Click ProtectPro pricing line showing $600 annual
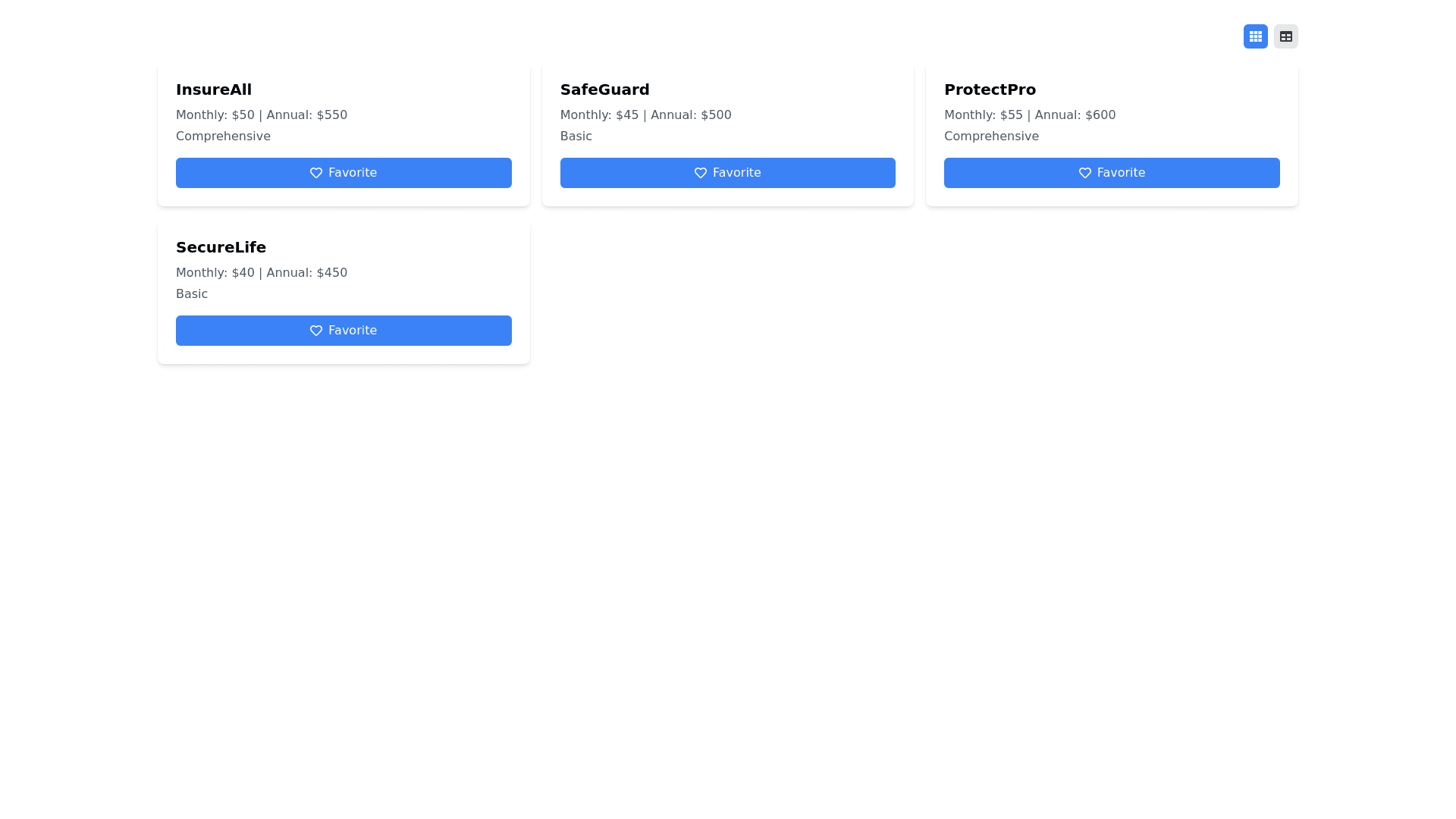 [x=1029, y=115]
